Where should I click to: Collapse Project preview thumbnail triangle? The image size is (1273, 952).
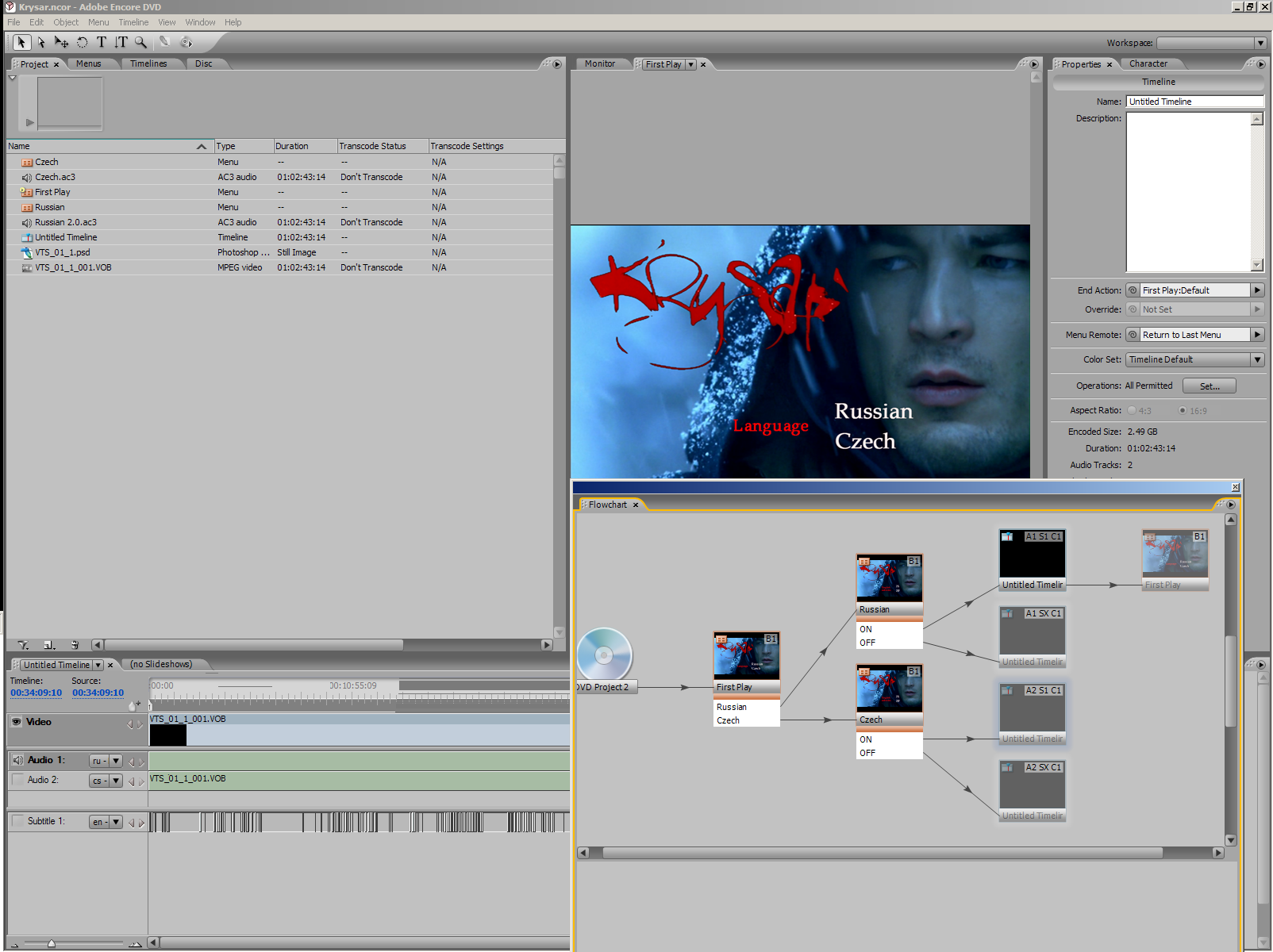[13, 78]
